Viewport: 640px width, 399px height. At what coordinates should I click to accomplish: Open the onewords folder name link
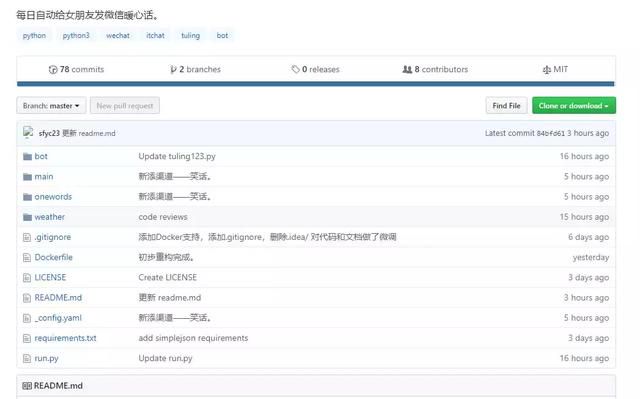[53, 197]
